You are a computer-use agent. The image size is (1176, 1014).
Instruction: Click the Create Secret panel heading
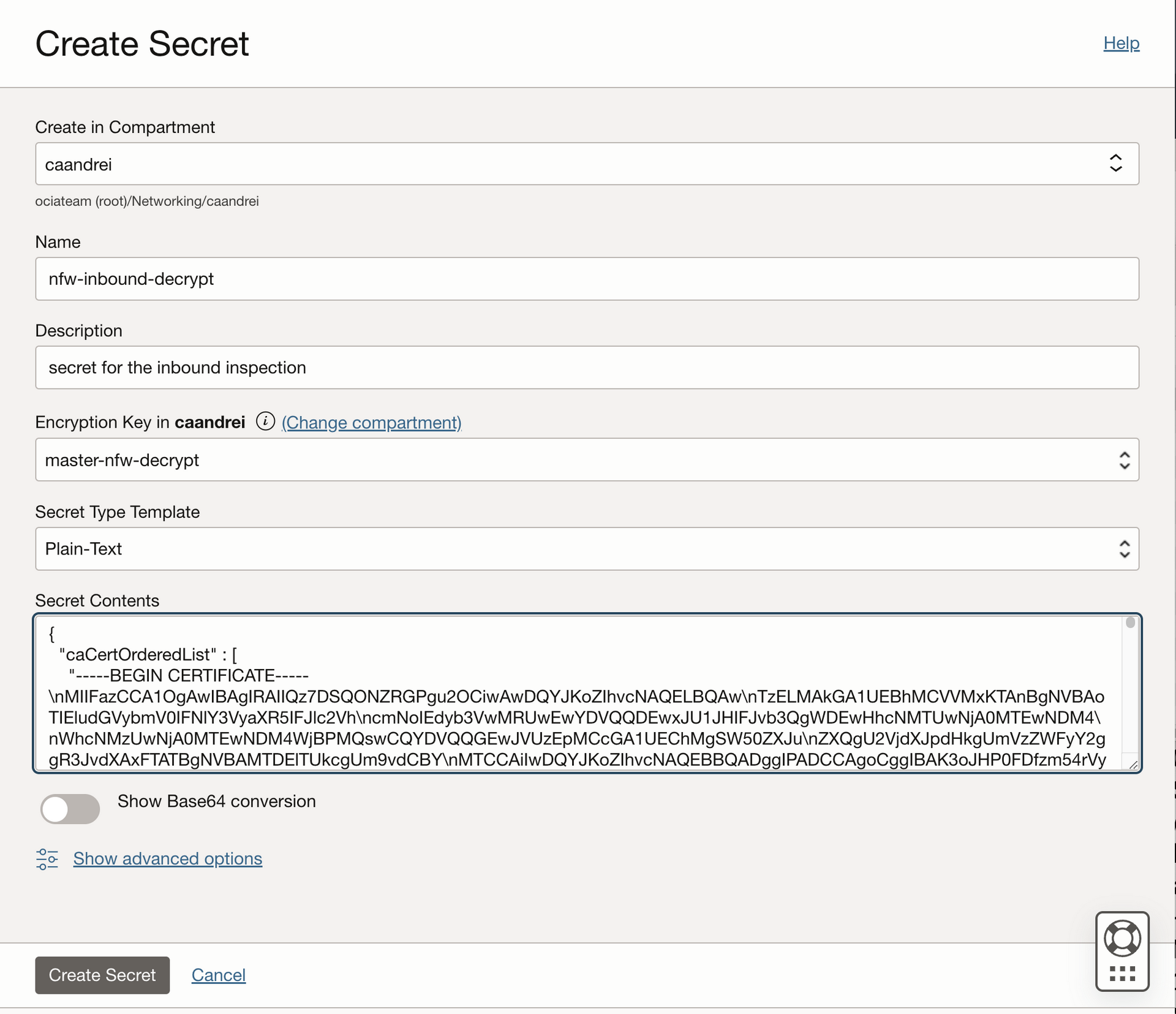click(x=142, y=44)
